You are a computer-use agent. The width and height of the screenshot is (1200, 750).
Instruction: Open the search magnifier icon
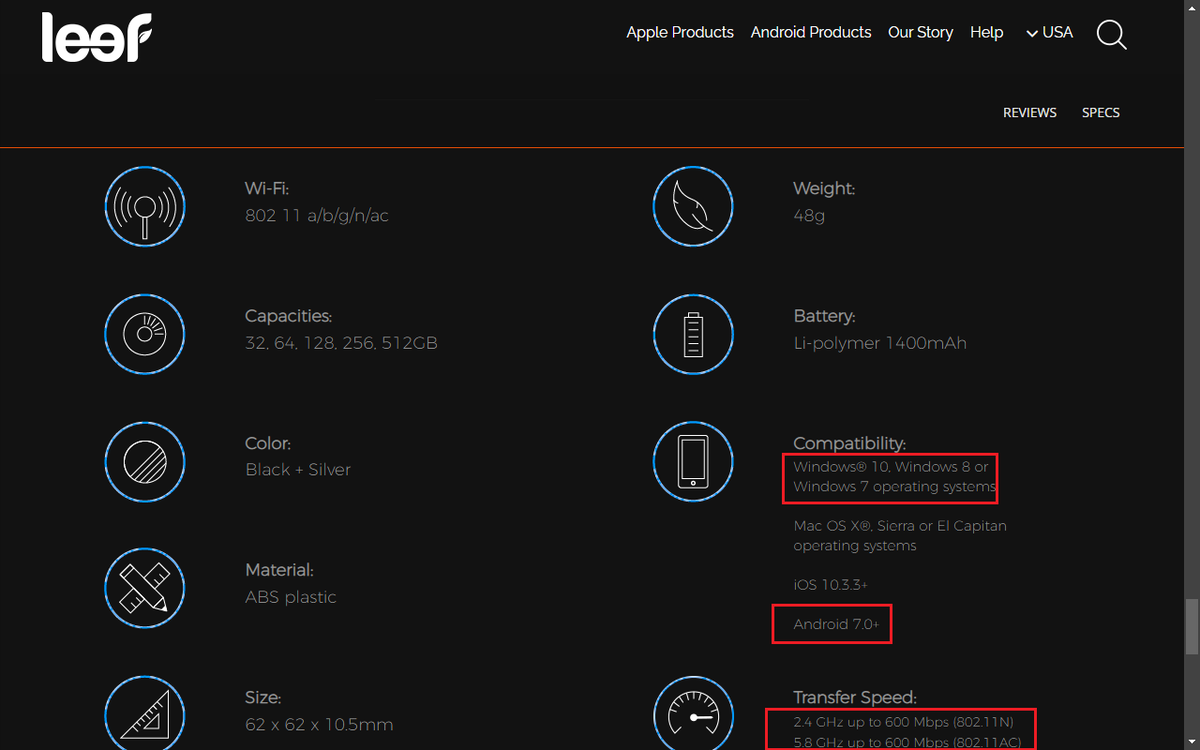pyautogui.click(x=1111, y=35)
